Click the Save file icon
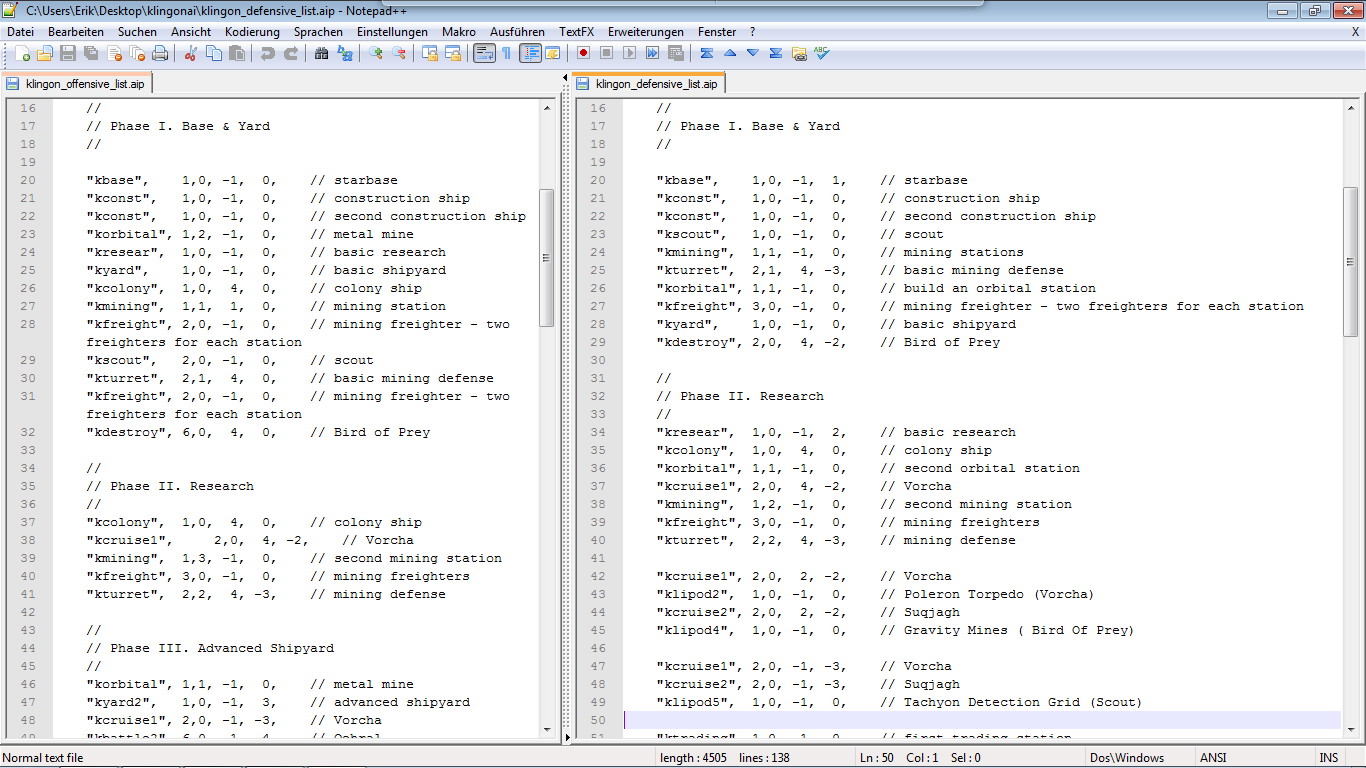 pos(68,53)
